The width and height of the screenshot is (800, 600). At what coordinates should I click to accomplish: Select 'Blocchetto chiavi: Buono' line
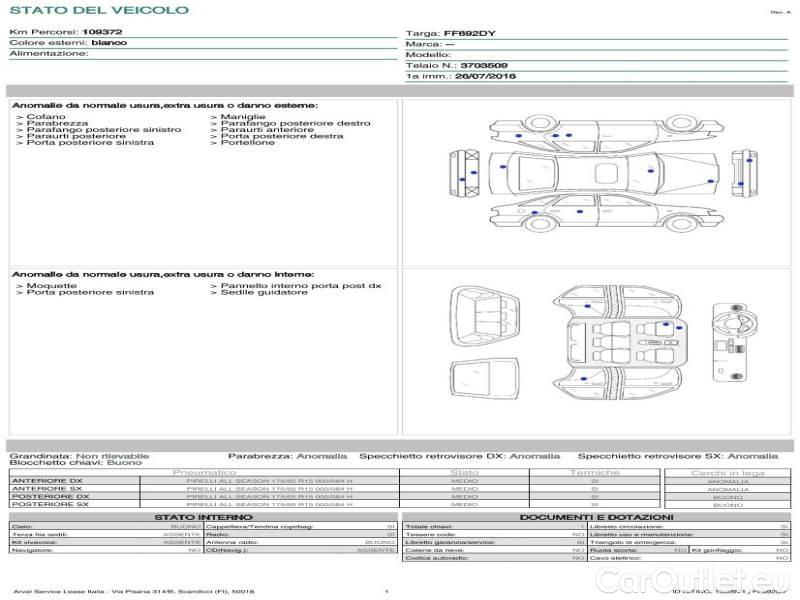click(x=76, y=463)
